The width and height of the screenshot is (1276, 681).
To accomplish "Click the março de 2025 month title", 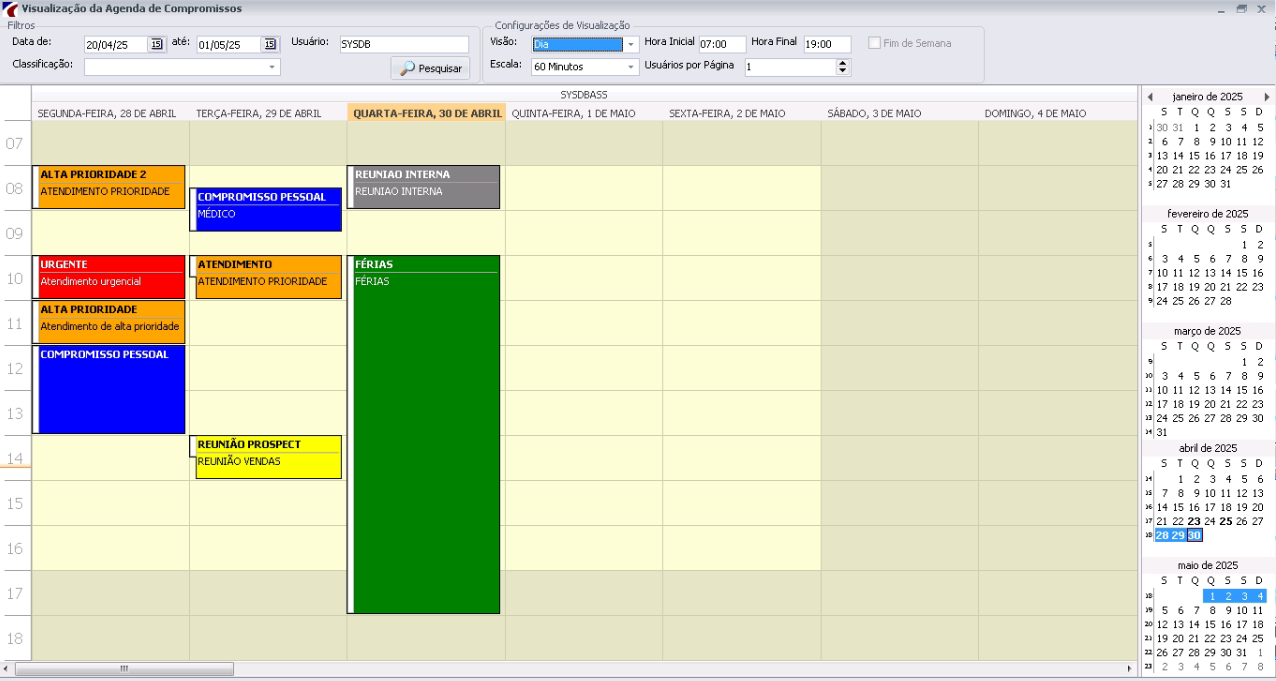I will click(1208, 331).
